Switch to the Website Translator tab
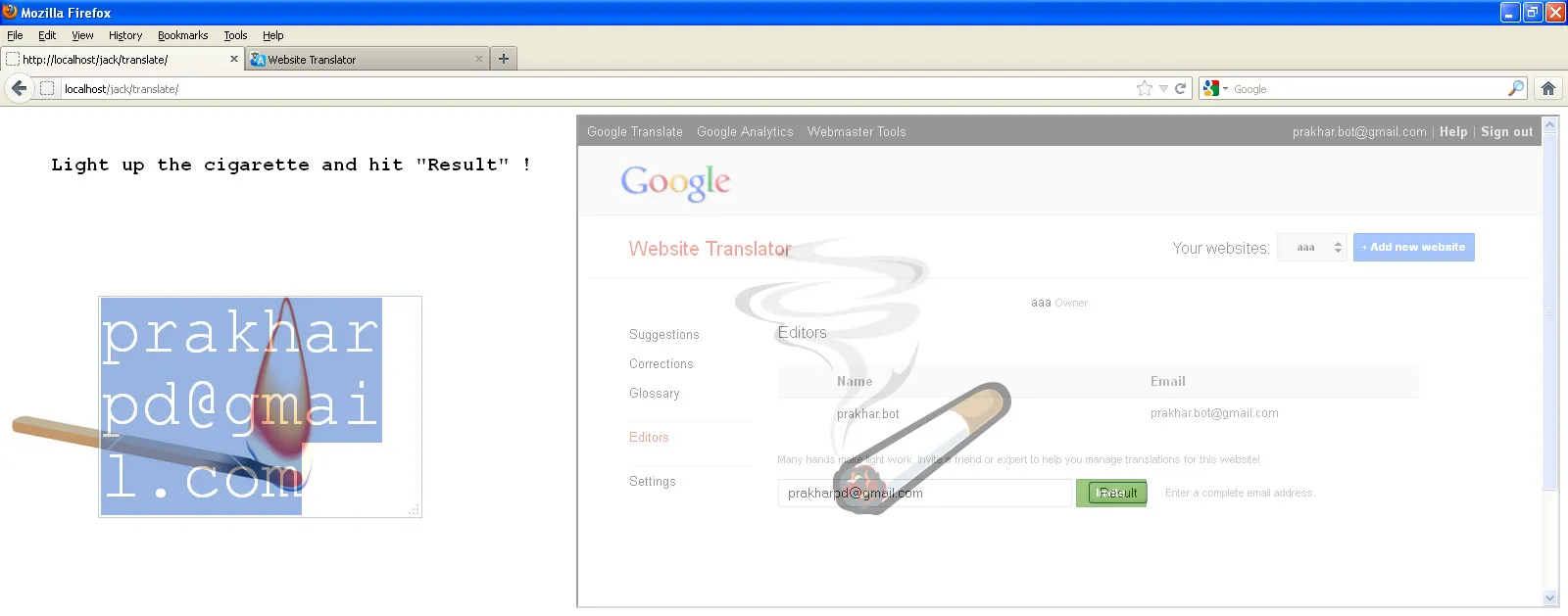 pyautogui.click(x=367, y=59)
